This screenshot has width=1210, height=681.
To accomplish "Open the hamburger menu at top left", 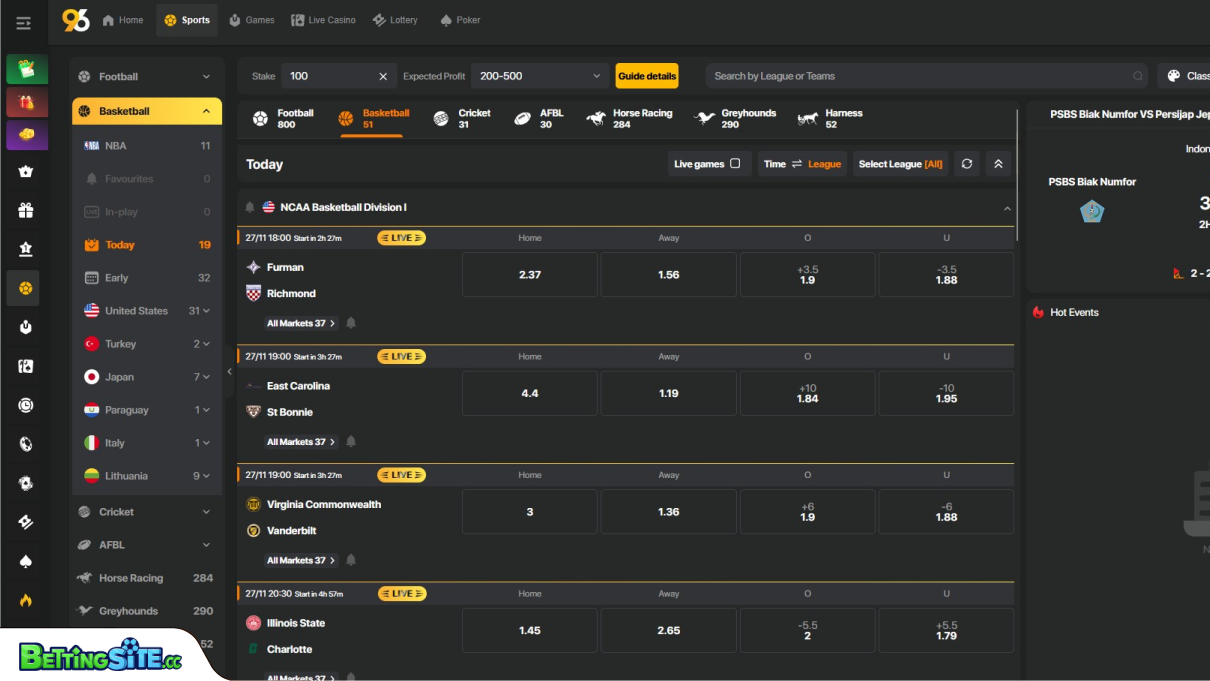I will (23, 22).
